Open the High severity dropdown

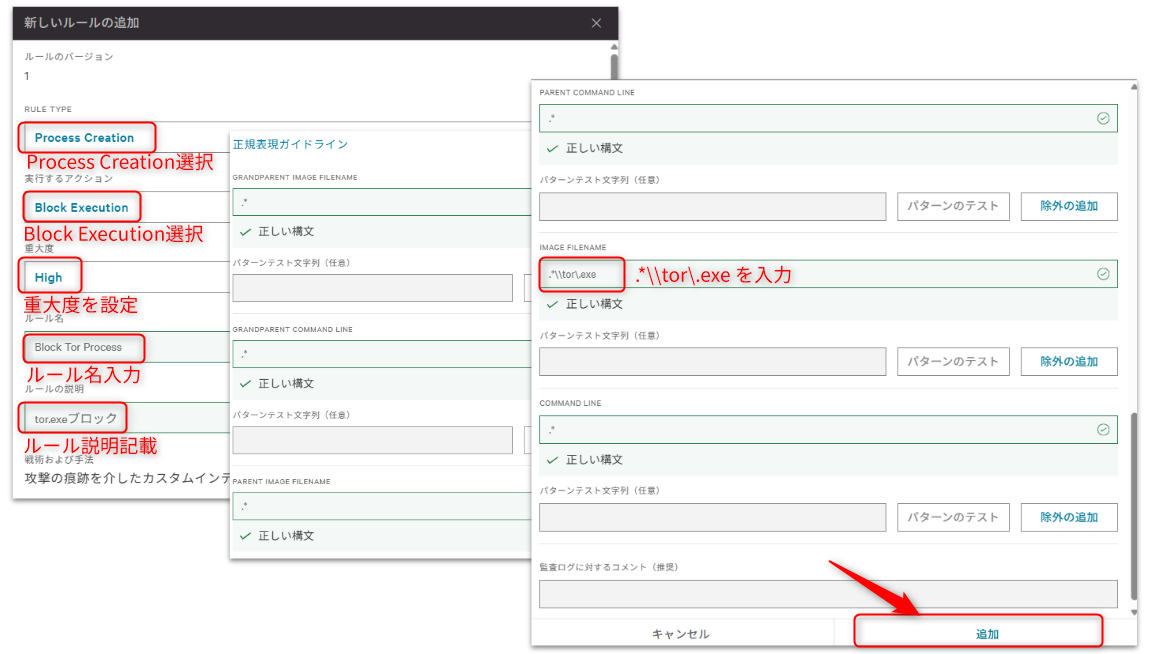coord(49,277)
